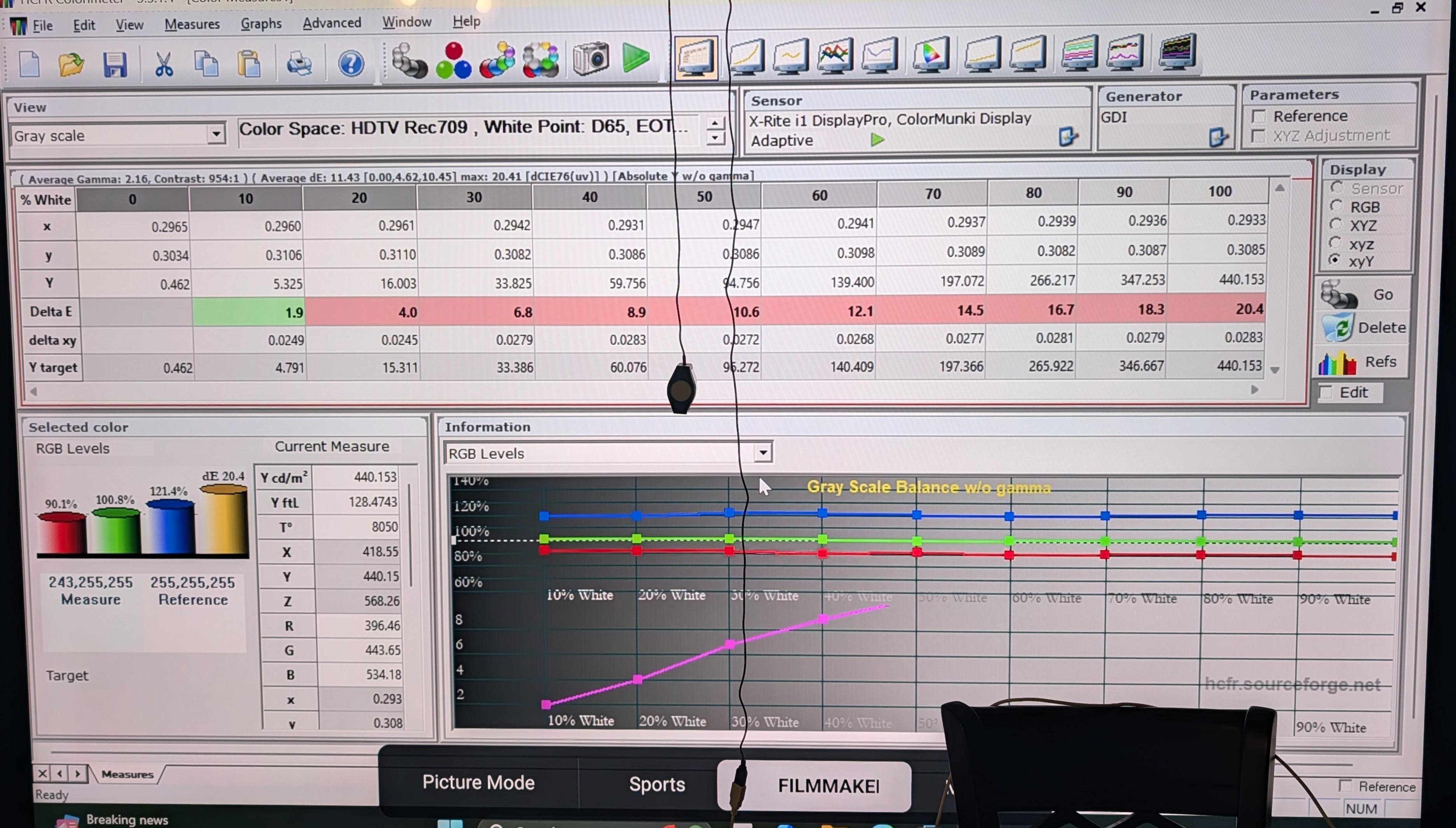
Task: Click the Copy toolbar icon
Action: (206, 63)
